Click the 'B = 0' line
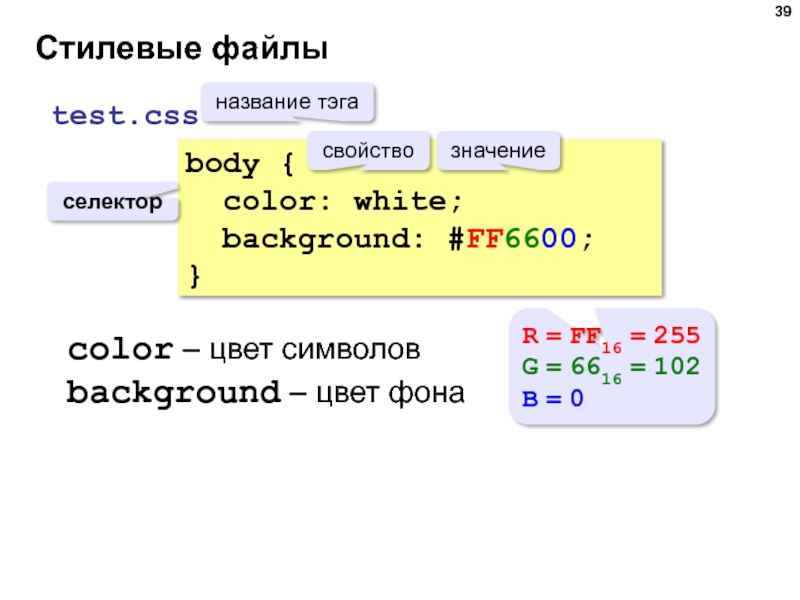Viewport: 800px width, 600px height. 553,398
